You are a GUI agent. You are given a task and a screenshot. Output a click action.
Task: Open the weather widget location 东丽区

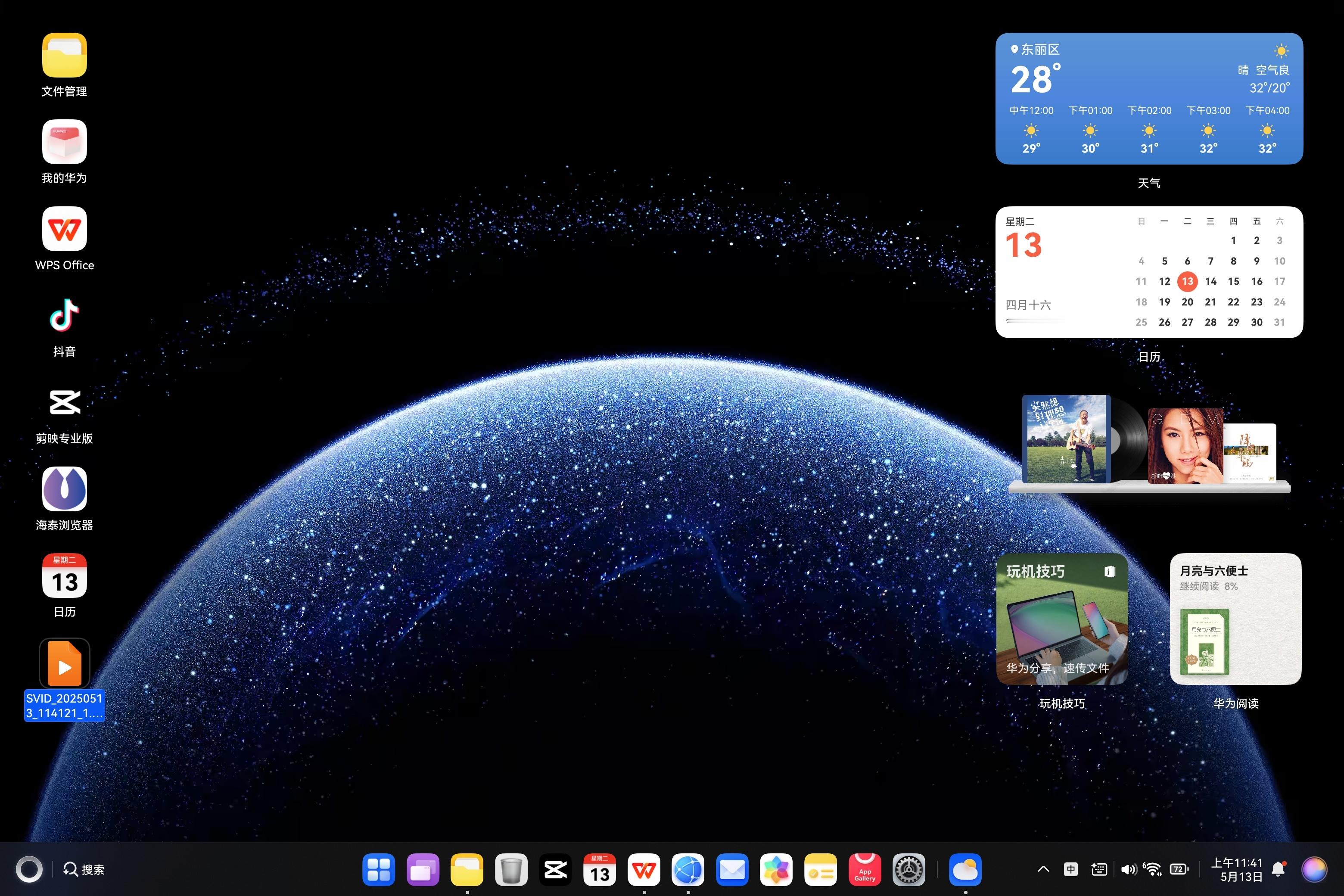click(x=1035, y=50)
